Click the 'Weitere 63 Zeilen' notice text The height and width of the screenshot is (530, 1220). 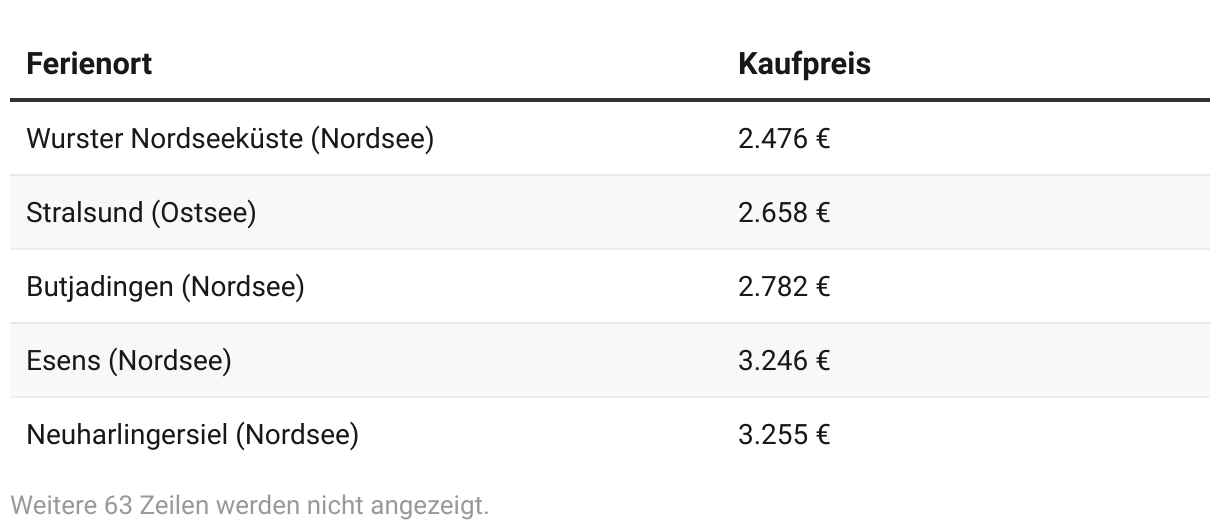(250, 505)
